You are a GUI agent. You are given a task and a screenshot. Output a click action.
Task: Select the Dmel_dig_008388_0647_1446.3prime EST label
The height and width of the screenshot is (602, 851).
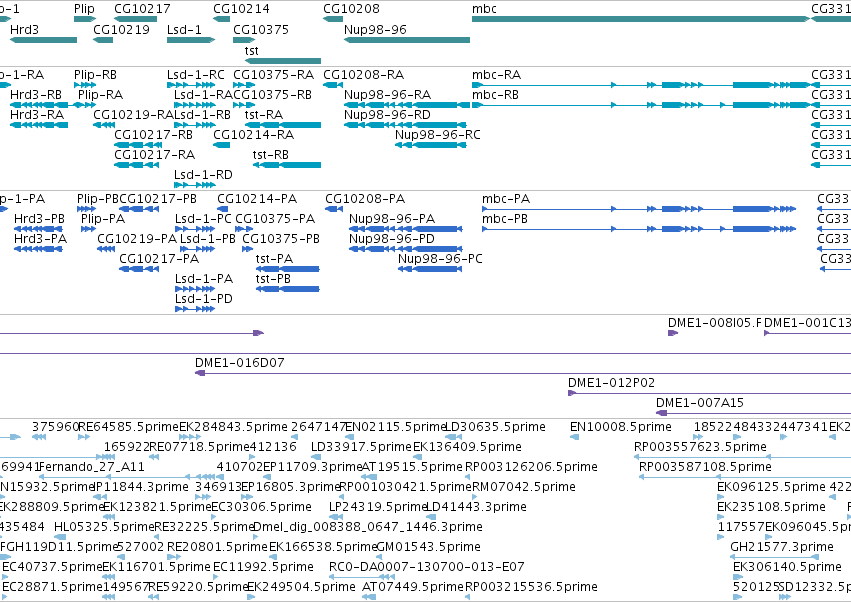point(368,527)
